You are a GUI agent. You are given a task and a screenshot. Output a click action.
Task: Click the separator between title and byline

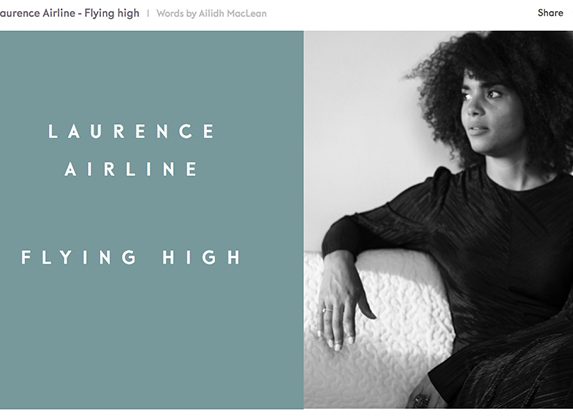click(148, 14)
